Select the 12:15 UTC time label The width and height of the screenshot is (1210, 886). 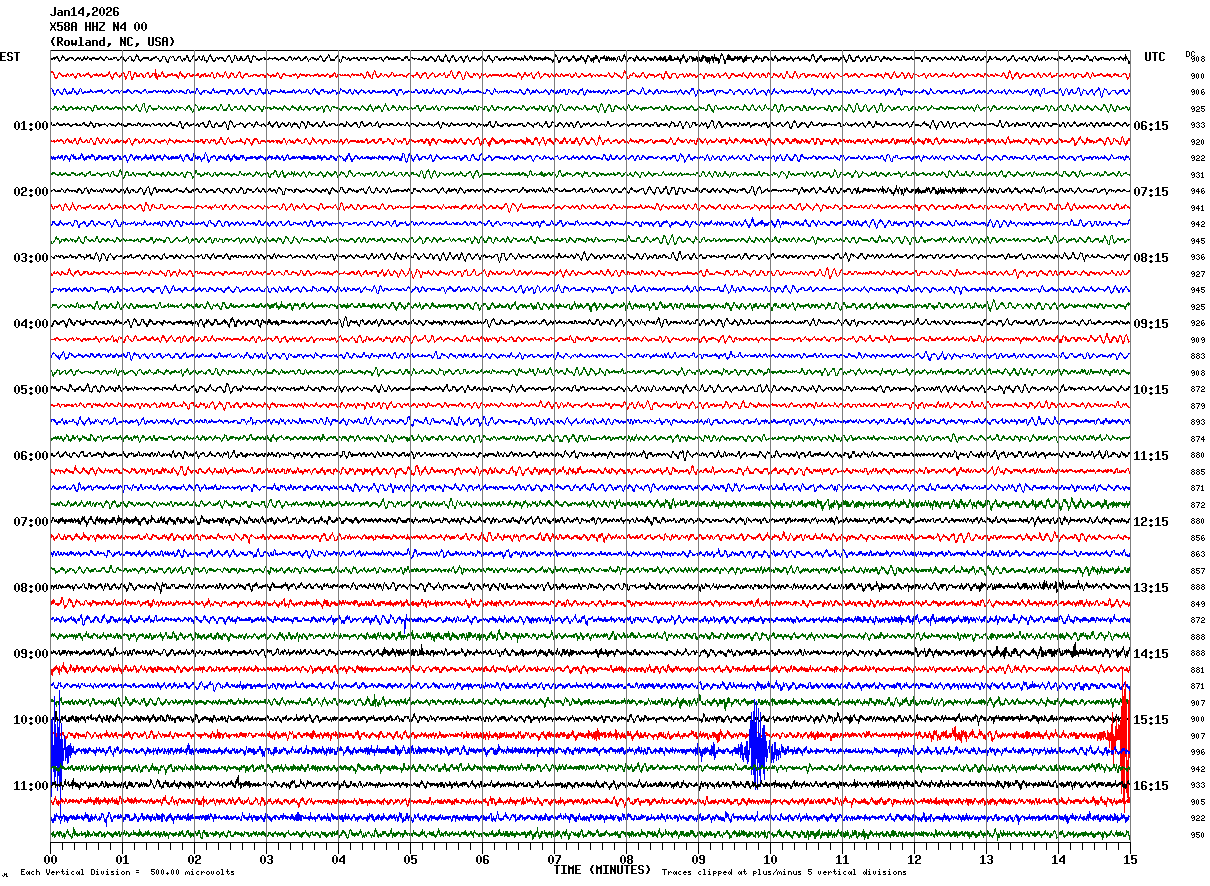coord(1152,522)
